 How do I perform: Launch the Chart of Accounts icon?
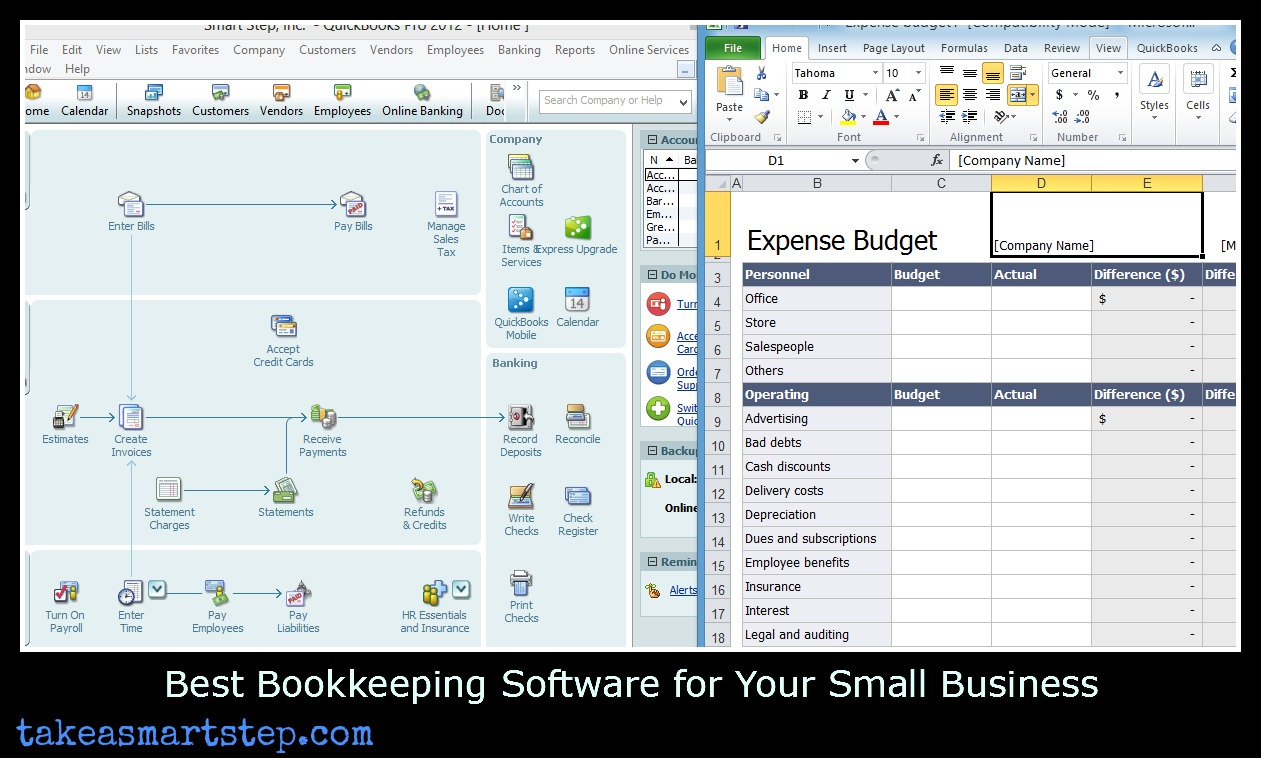point(521,168)
